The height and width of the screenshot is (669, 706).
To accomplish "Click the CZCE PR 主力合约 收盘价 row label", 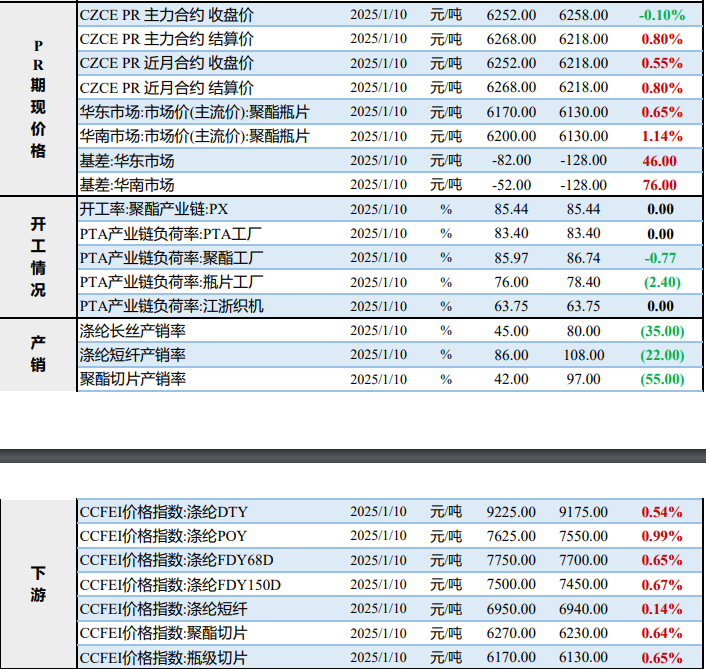I will coord(166,15).
